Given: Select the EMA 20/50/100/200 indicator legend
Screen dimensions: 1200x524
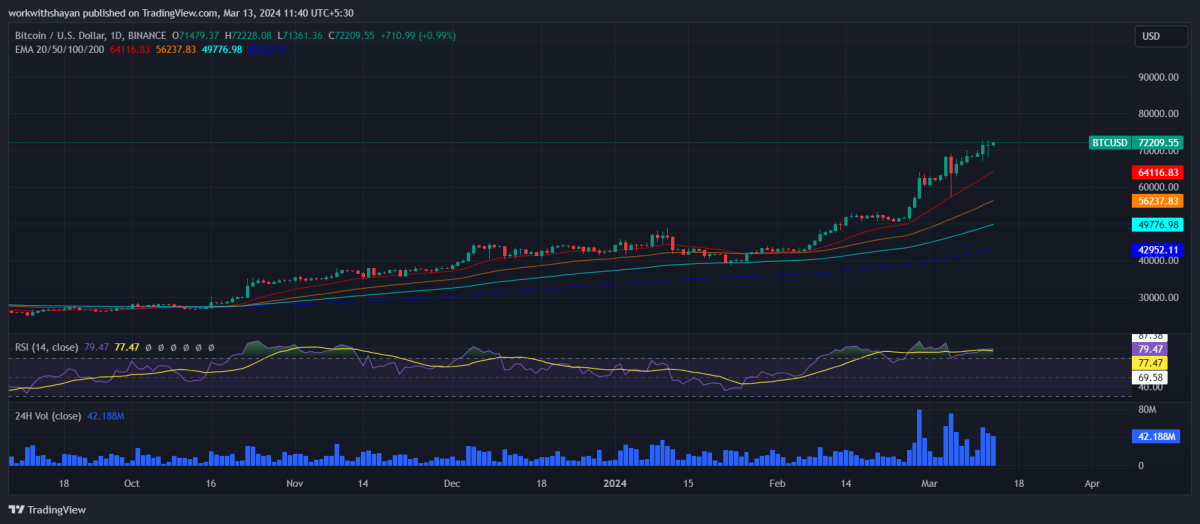Looking at the screenshot, I should [x=58, y=49].
